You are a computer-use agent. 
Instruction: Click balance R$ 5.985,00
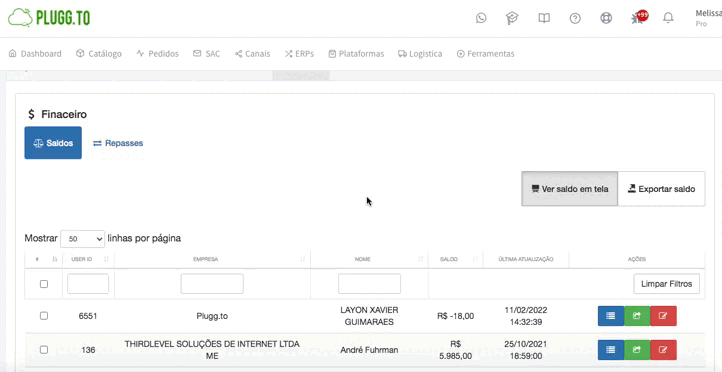coord(455,350)
